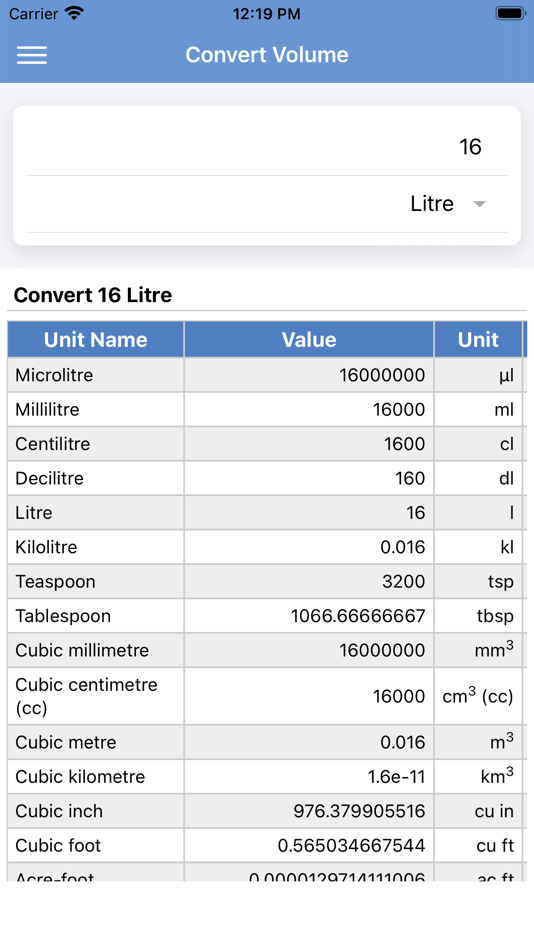Tap the value 0.565034667544
The height and width of the screenshot is (950, 534).
coord(352,846)
